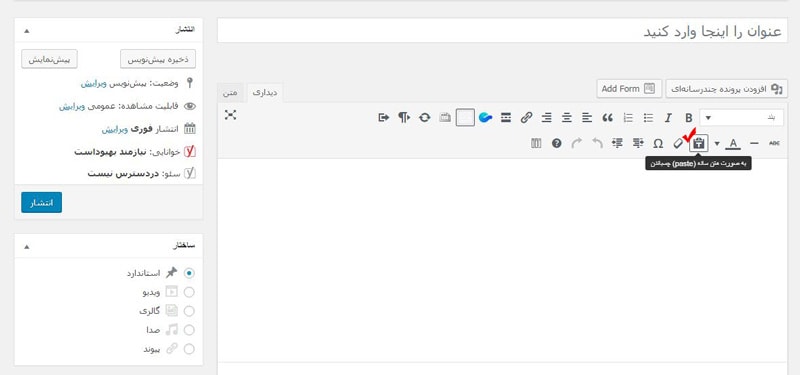Undo the last edit
Image resolution: width=800 pixels, height=375 pixels.
click(597, 143)
